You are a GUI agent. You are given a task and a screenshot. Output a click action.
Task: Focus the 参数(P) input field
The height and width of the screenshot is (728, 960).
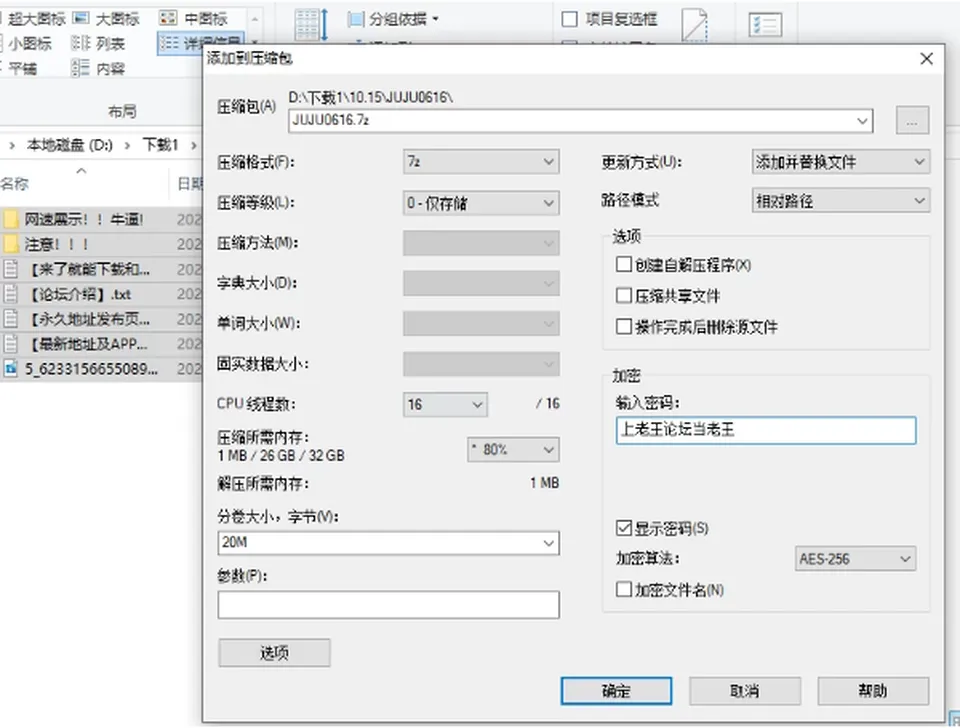click(388, 604)
